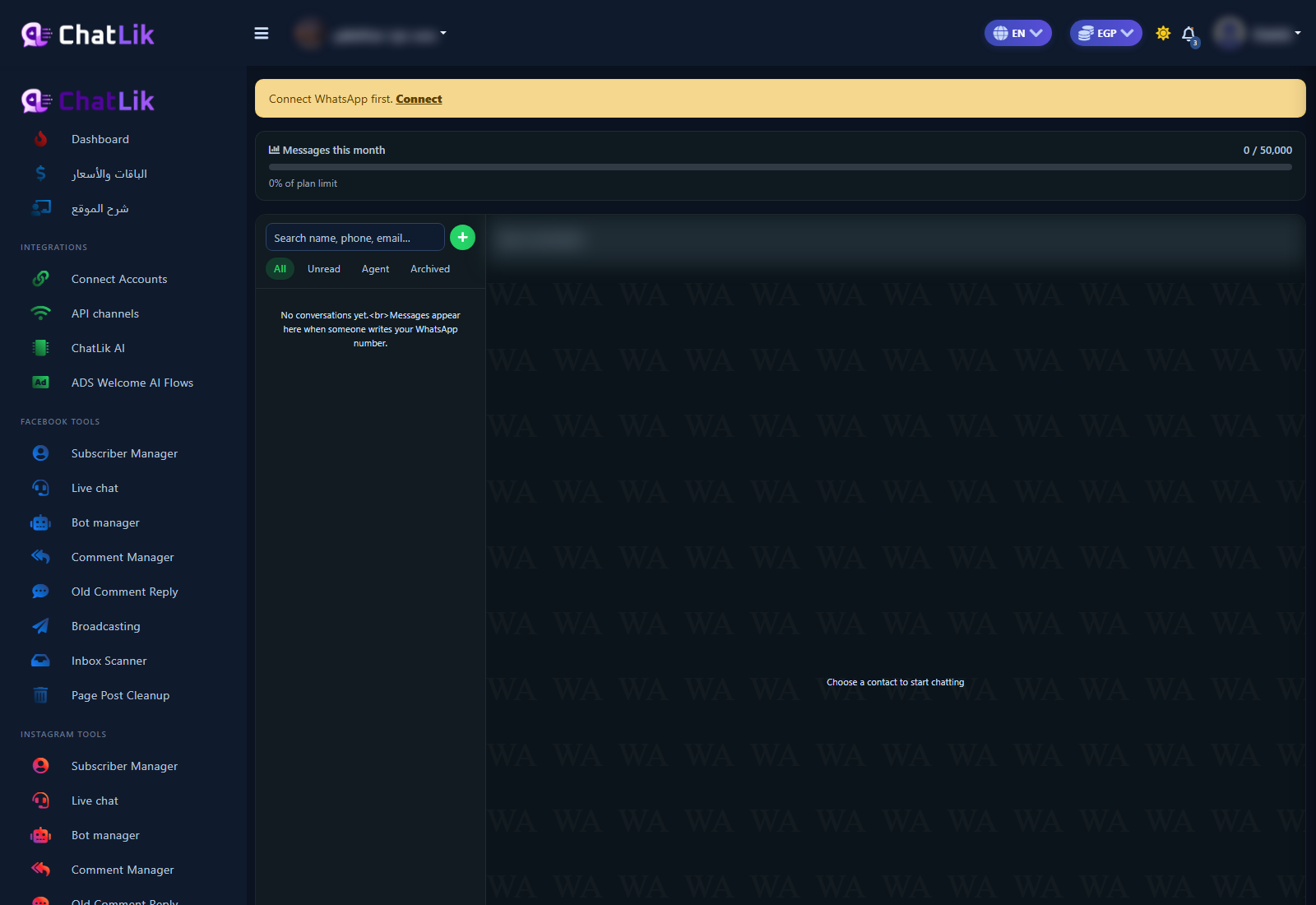The image size is (1316, 905).
Task: Click the INSTAGRAM TOOLS section header
Action: [63, 734]
